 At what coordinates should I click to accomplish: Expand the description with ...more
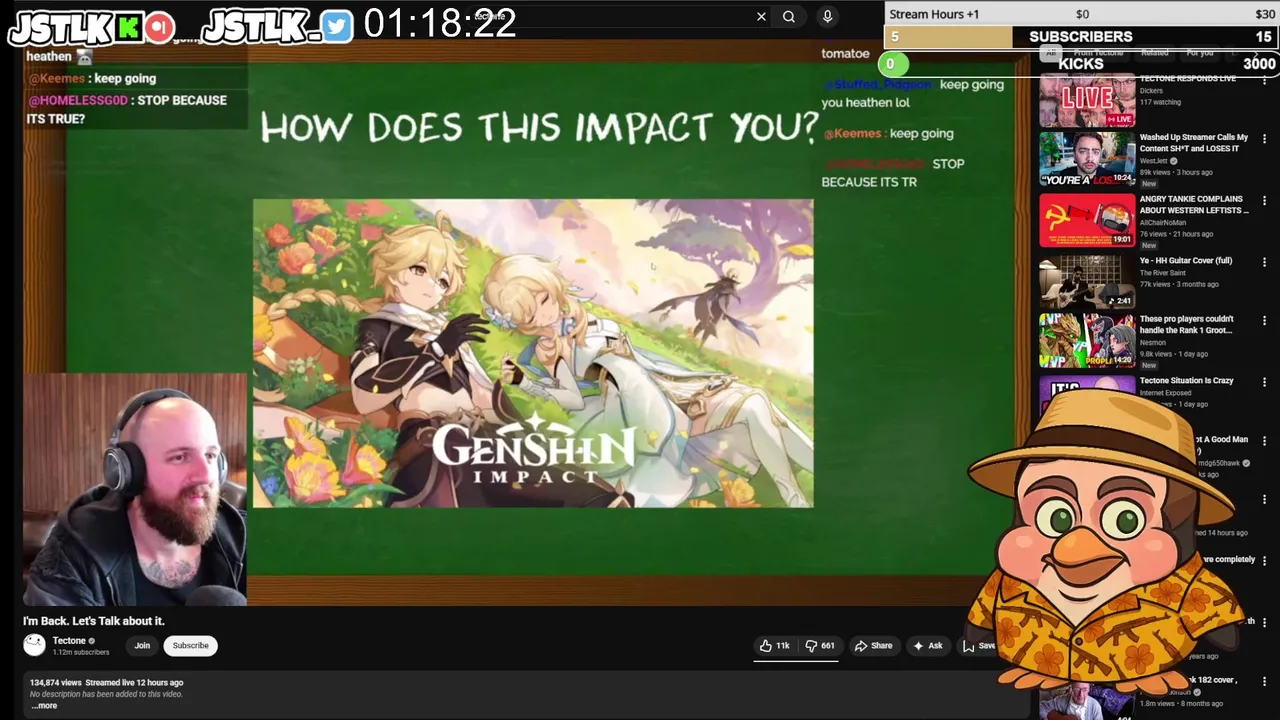coord(44,705)
